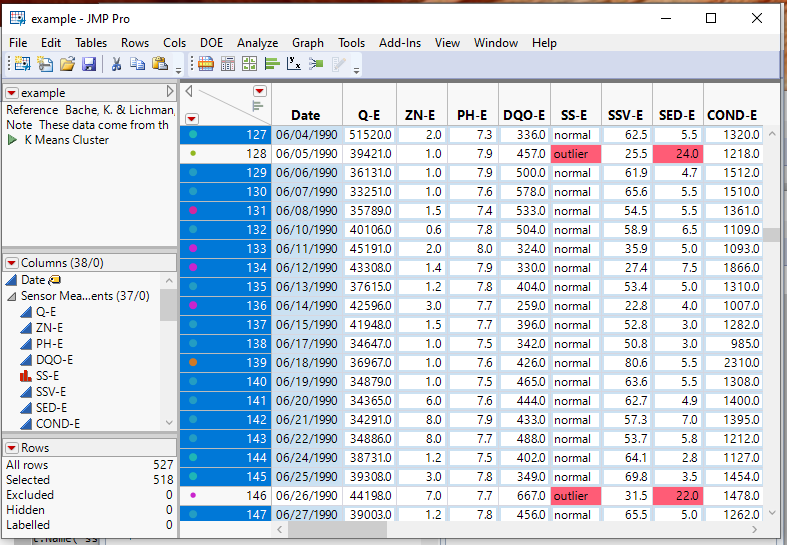The image size is (787, 545).
Task: Open the Analyze menu
Action: 257,43
